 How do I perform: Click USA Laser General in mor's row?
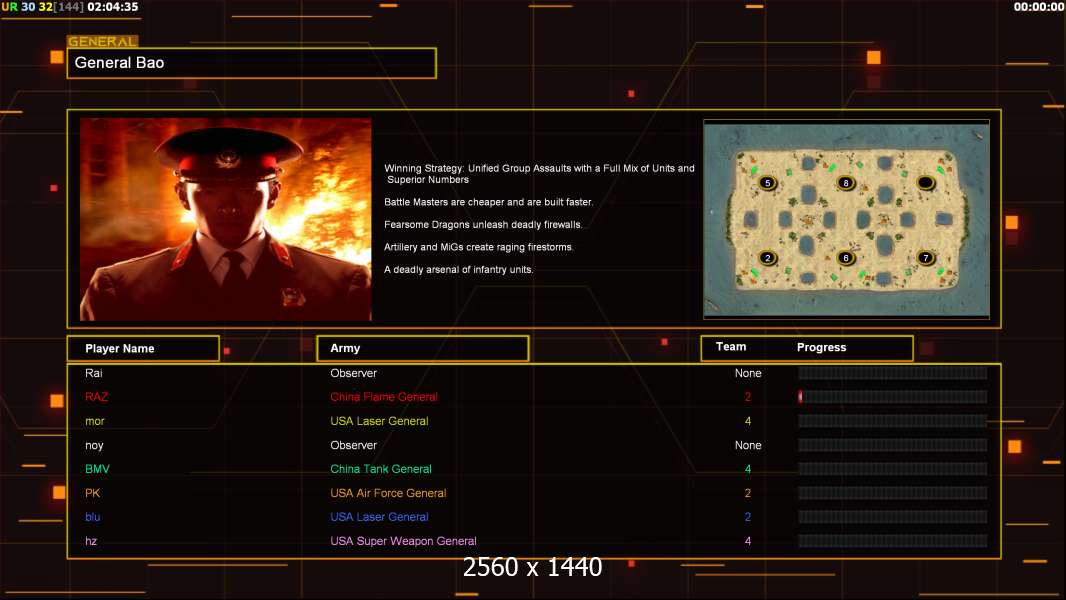[x=379, y=421]
